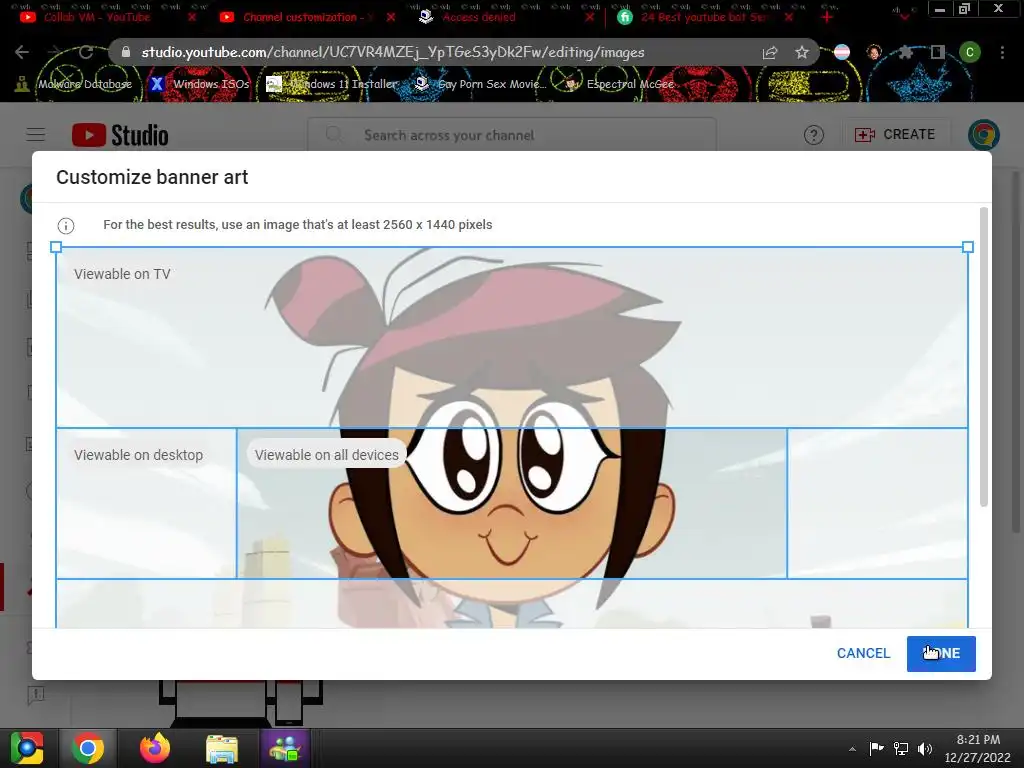Click the taskbar clock 8:21 PM

tap(978, 740)
